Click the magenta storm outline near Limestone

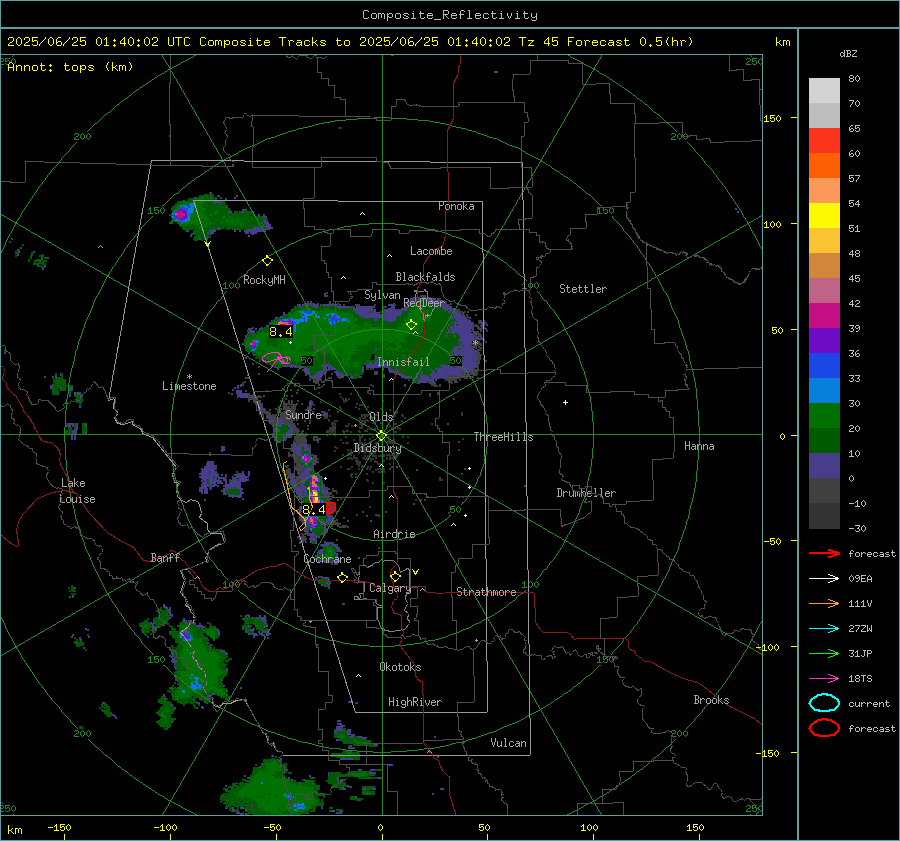coord(276,361)
